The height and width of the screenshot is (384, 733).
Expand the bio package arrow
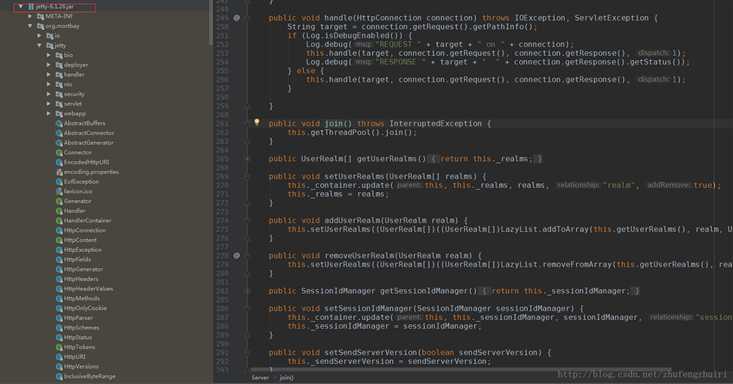click(x=49, y=55)
